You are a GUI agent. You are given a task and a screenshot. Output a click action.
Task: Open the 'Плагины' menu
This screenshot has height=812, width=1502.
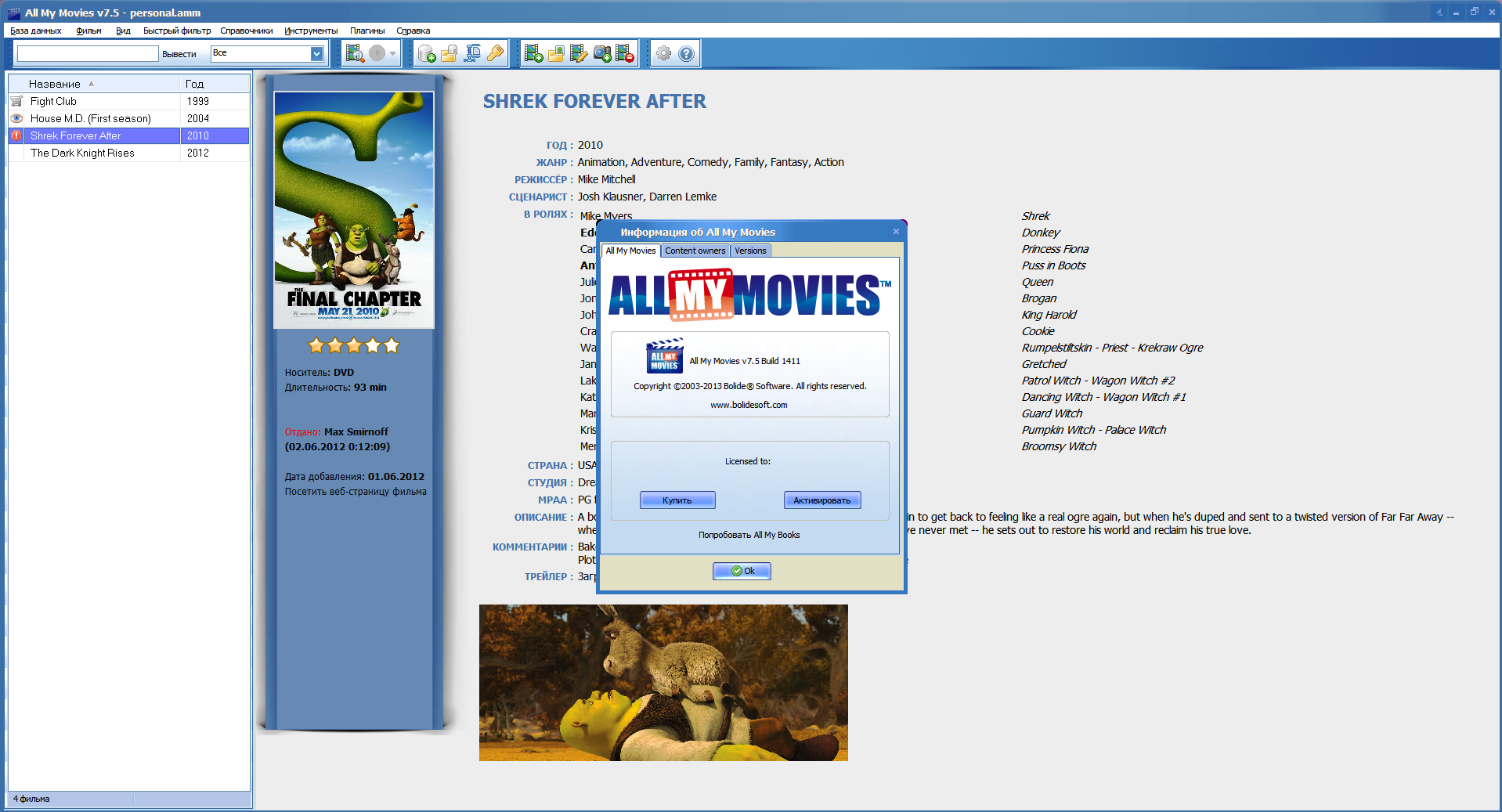(367, 31)
